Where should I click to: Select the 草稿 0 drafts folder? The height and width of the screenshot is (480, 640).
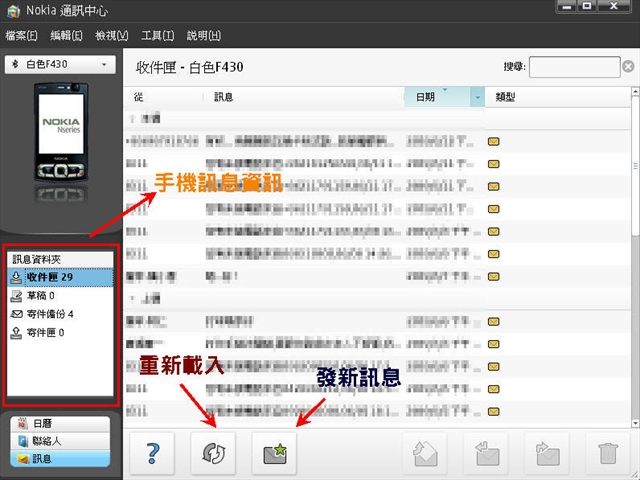pos(44,295)
